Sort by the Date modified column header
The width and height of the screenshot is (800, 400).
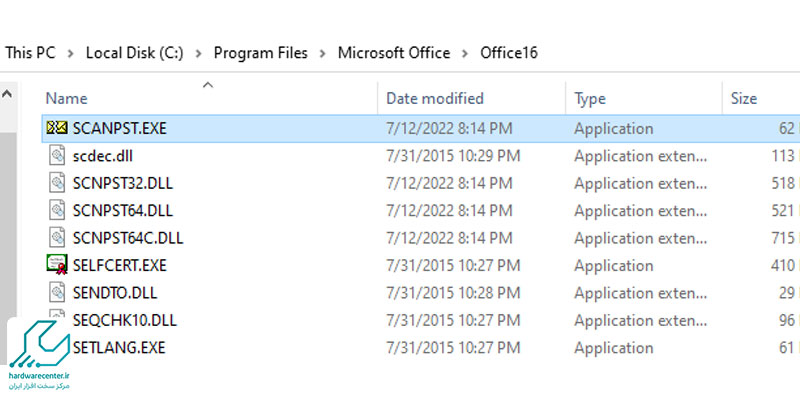point(435,98)
